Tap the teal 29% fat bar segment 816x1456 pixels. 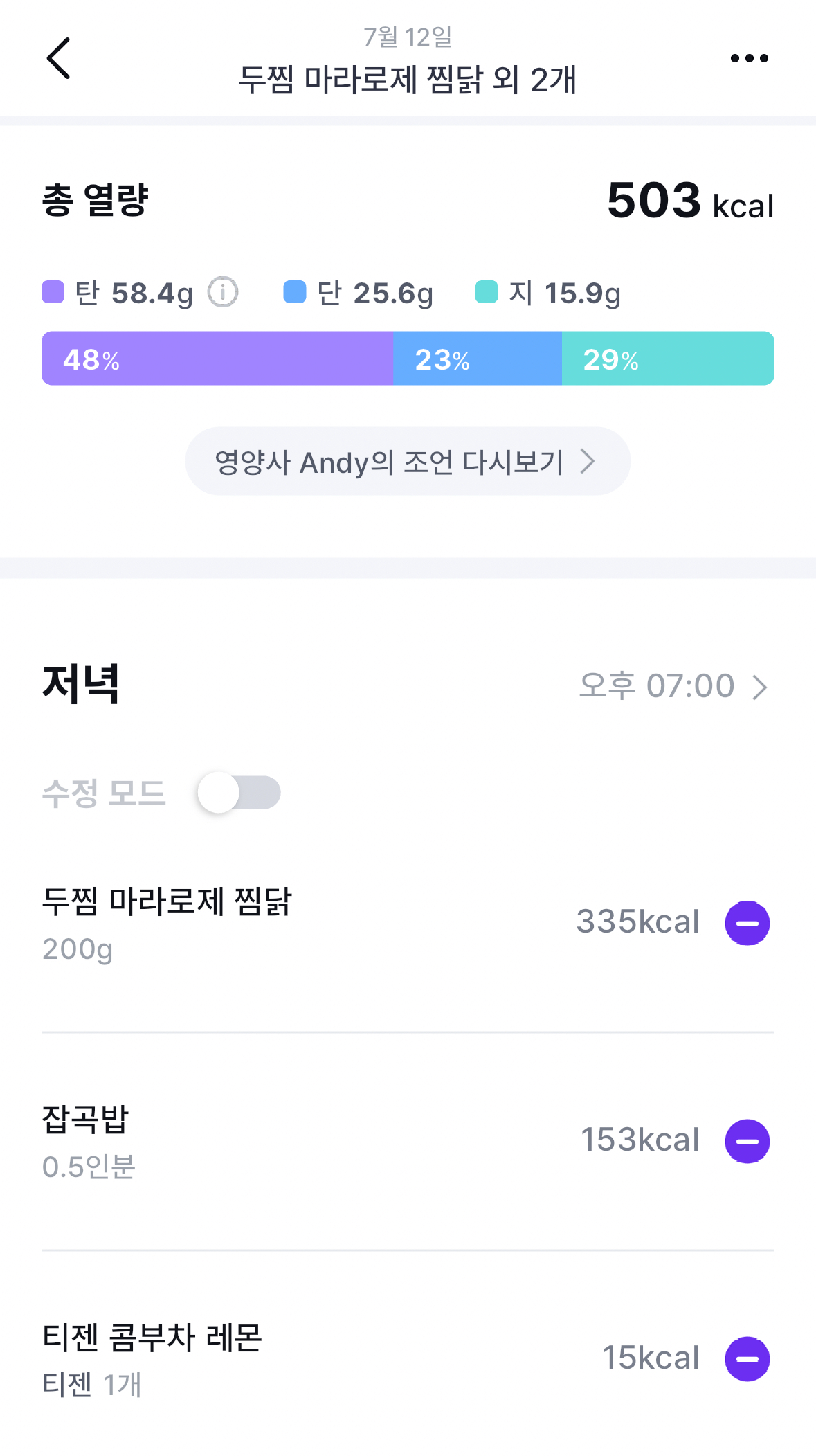(668, 359)
